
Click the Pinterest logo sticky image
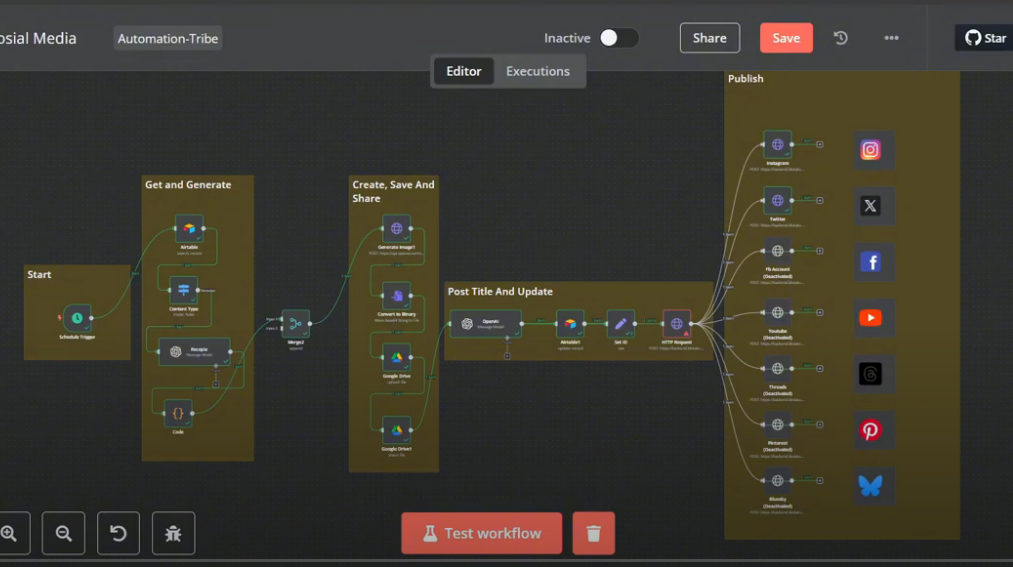click(x=870, y=430)
